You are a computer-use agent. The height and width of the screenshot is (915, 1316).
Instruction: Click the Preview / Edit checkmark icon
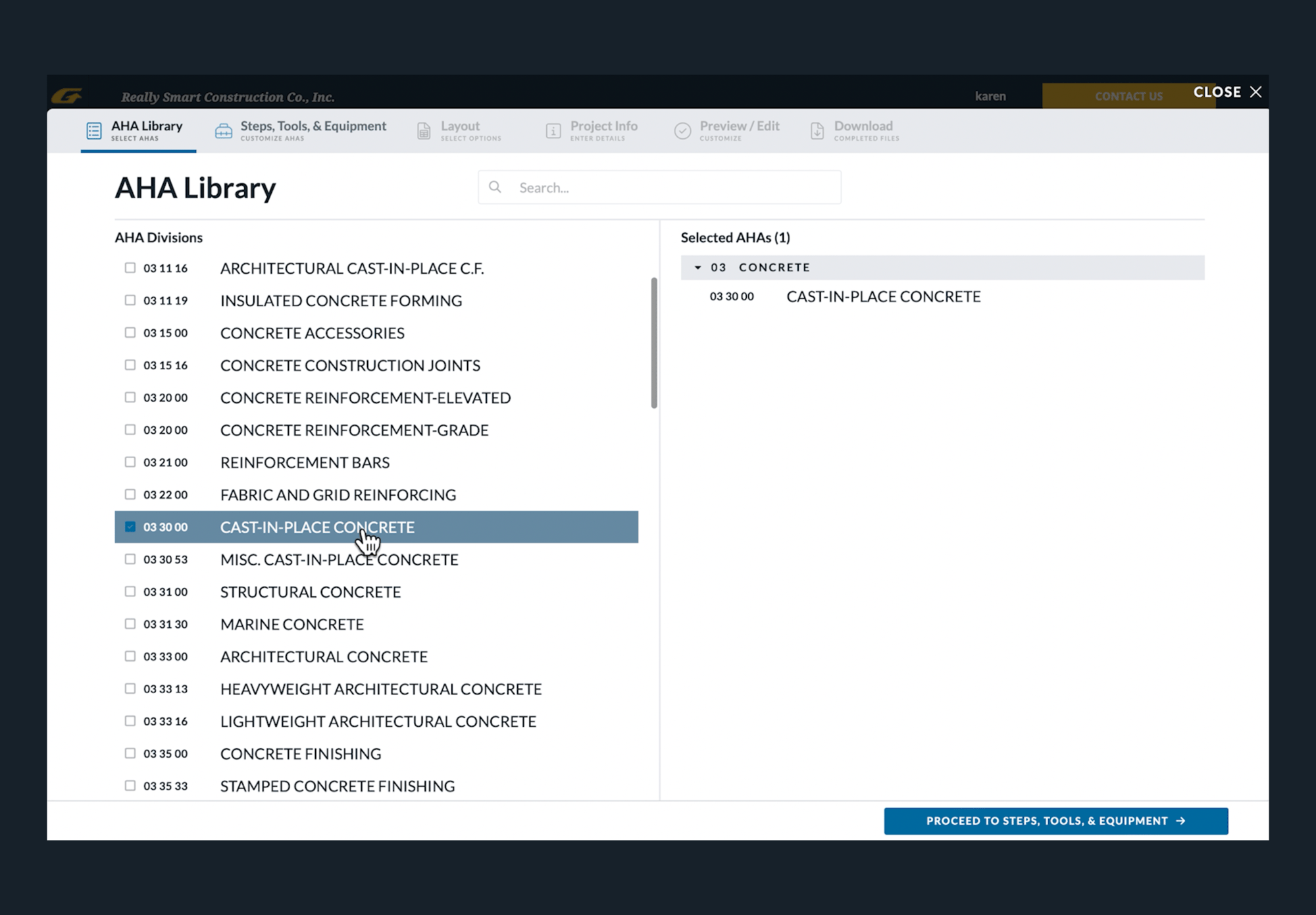click(x=683, y=130)
